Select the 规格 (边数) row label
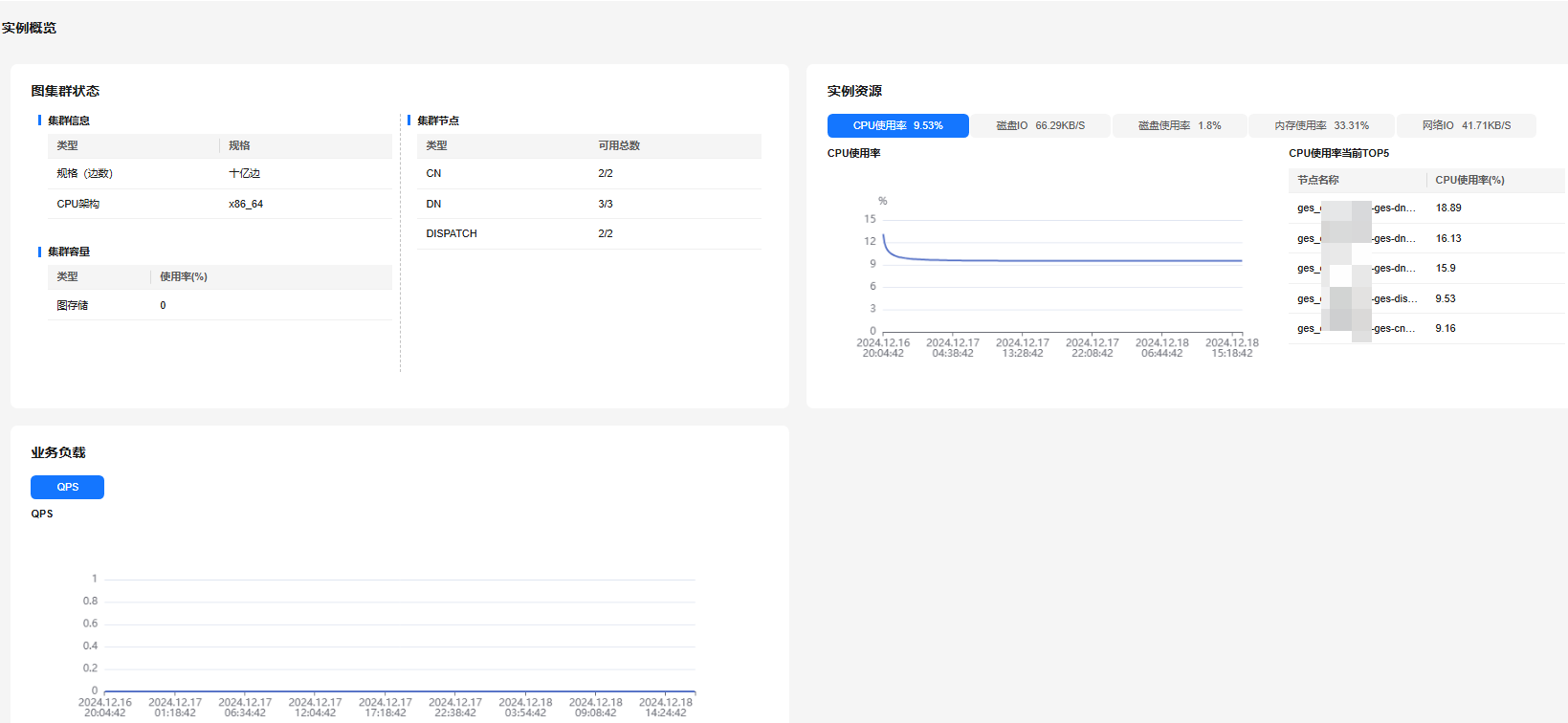The height and width of the screenshot is (723, 1568). [84, 173]
